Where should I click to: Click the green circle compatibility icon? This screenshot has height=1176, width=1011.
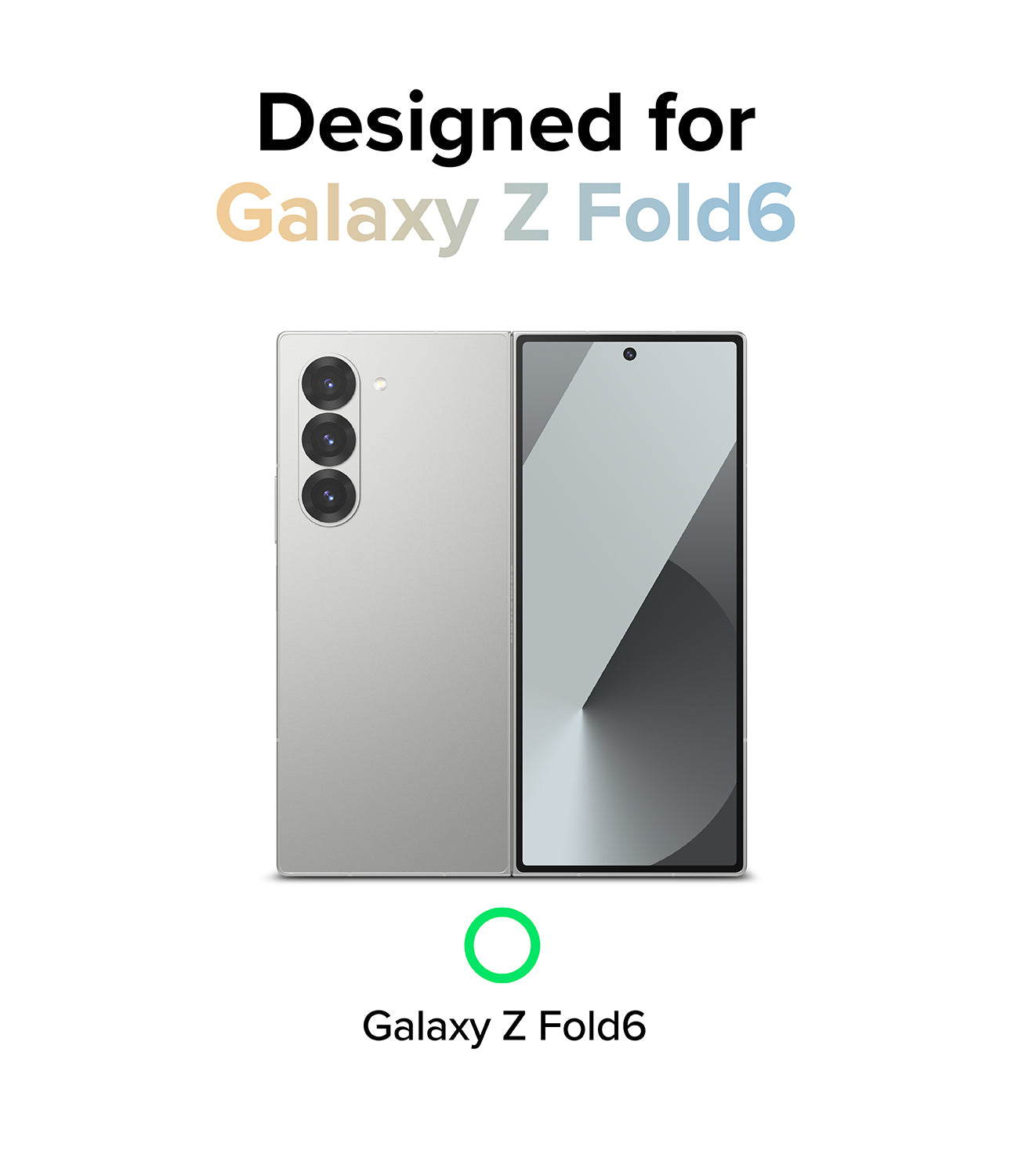coord(502,945)
